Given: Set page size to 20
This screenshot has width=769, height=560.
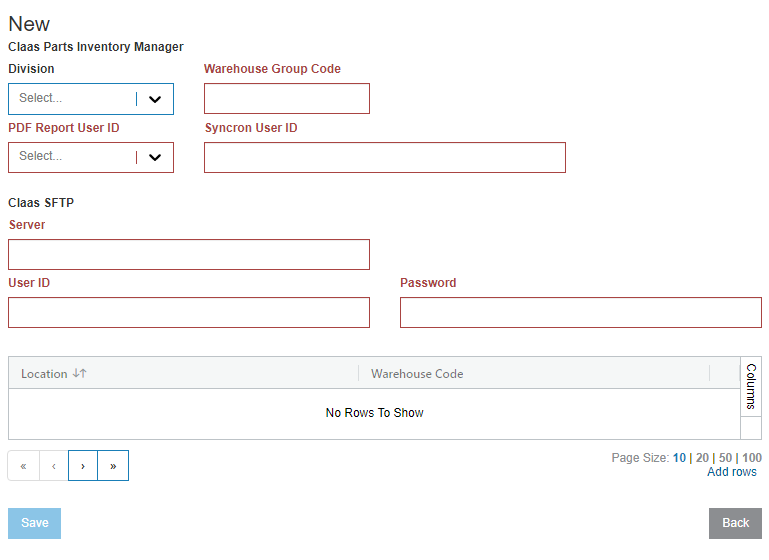Looking at the screenshot, I should pyautogui.click(x=702, y=458).
